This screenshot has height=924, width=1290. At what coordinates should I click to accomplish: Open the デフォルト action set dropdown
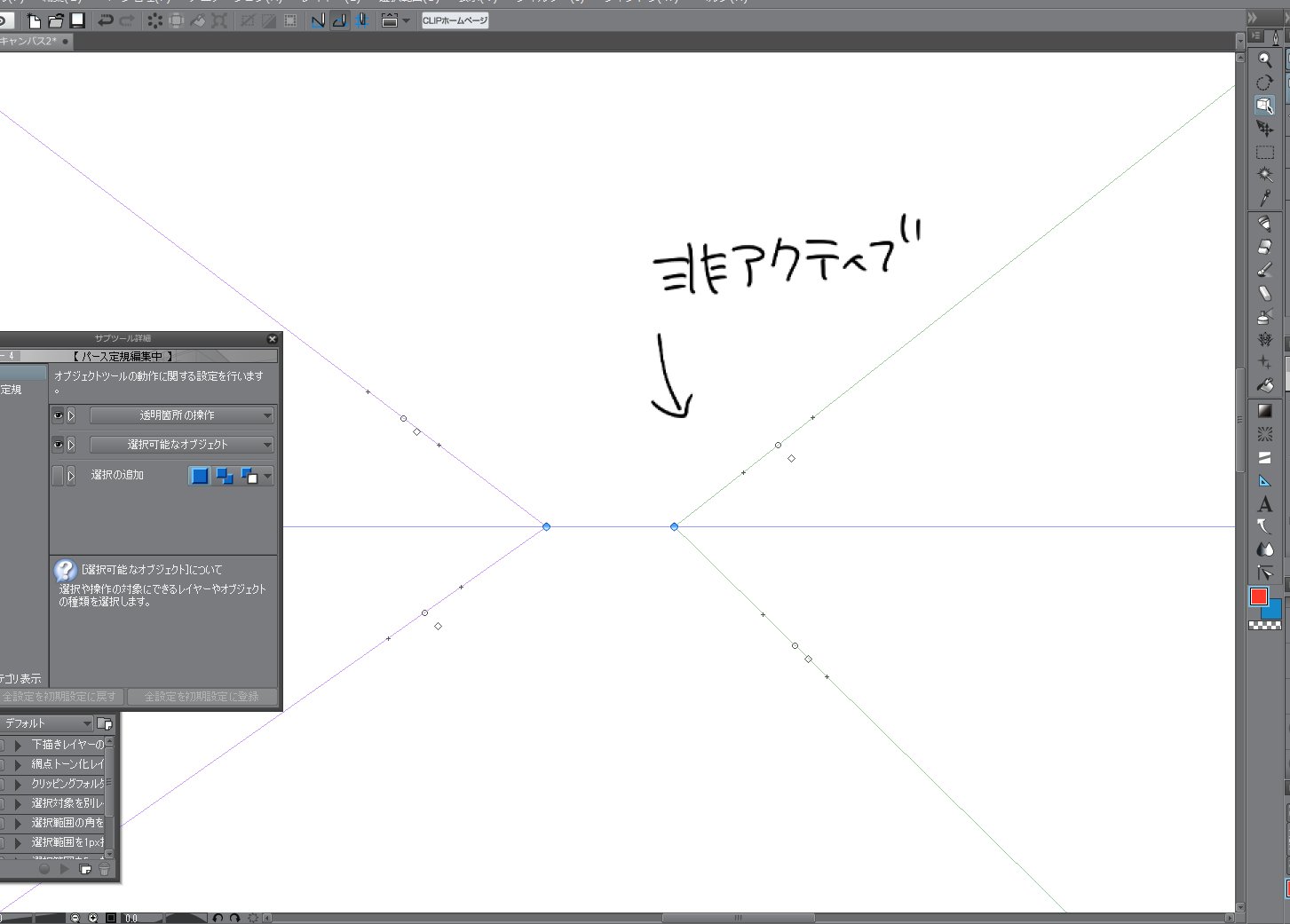click(46, 723)
